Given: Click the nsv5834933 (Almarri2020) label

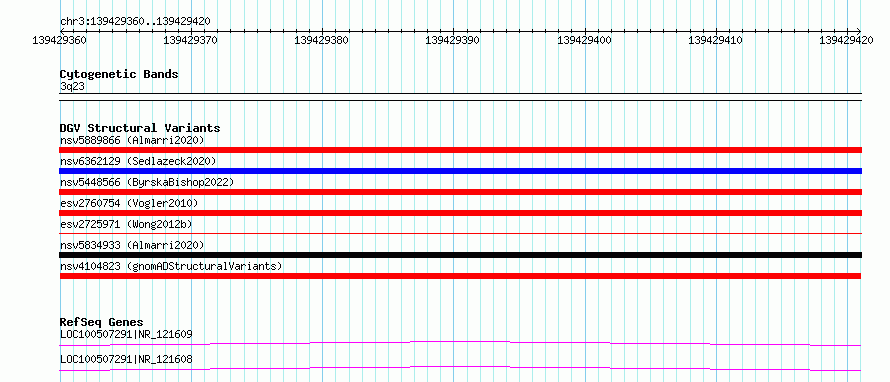Looking at the screenshot, I should (x=132, y=245).
